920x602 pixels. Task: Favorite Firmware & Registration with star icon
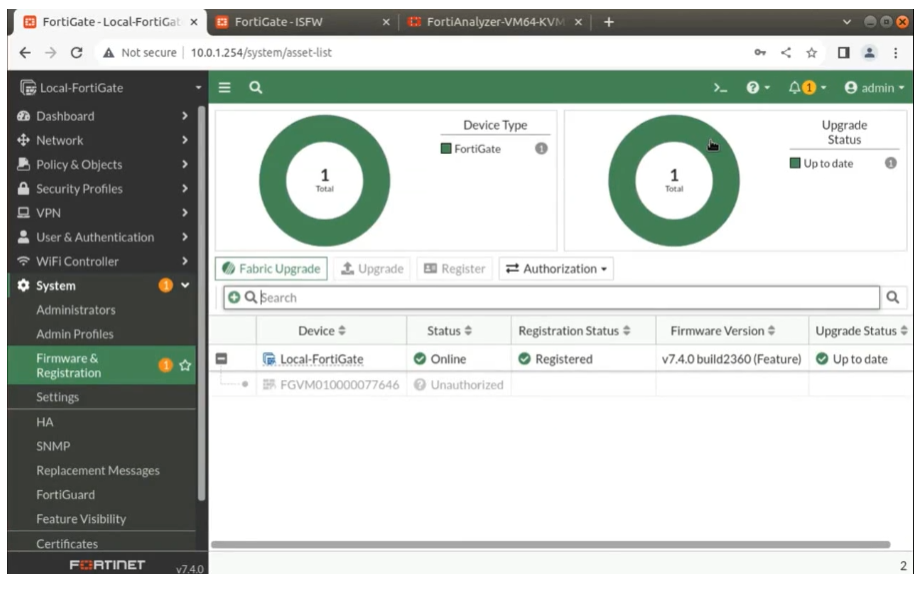185,366
